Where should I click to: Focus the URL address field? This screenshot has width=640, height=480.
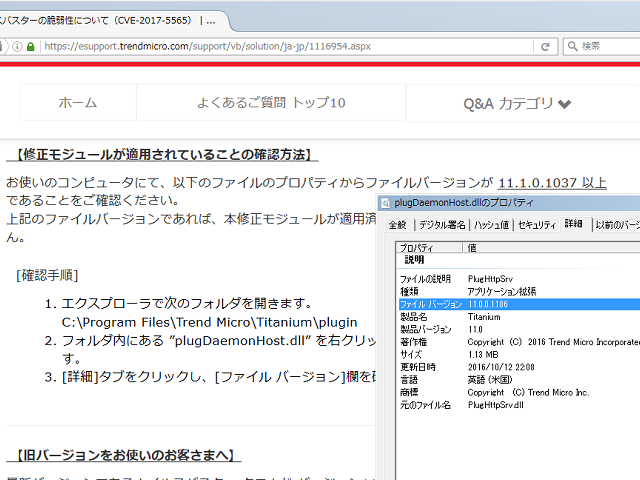coord(286,47)
